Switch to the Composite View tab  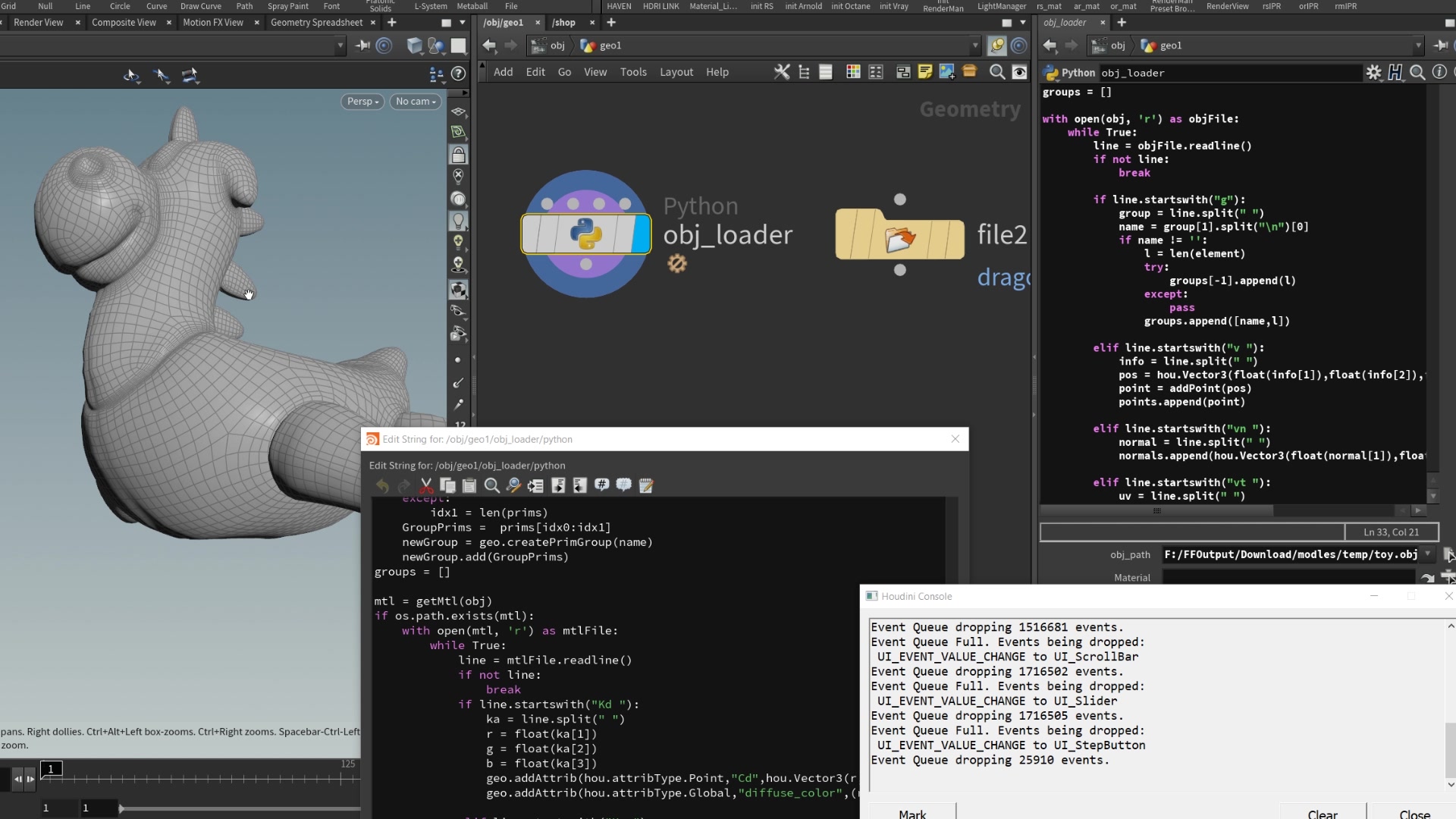124,22
